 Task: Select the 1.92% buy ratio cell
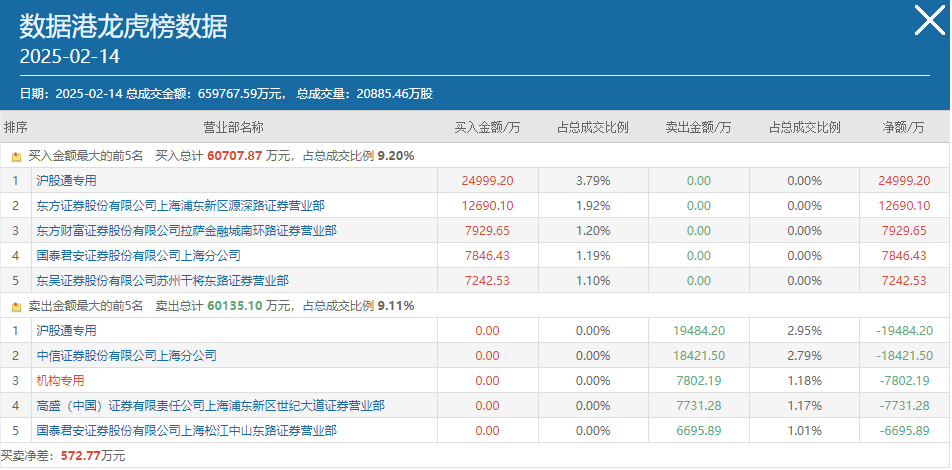coord(593,206)
